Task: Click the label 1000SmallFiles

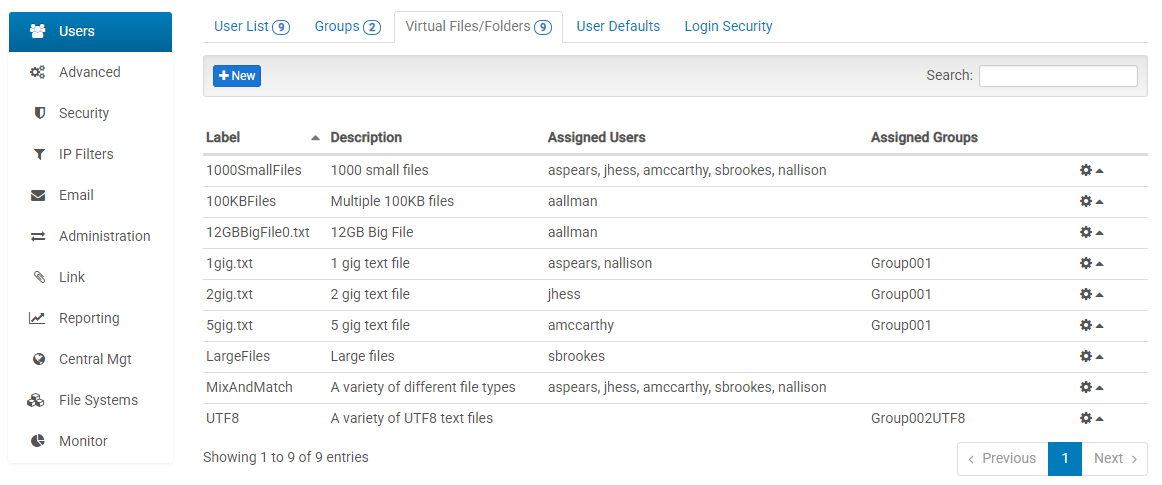Action: 253,171
